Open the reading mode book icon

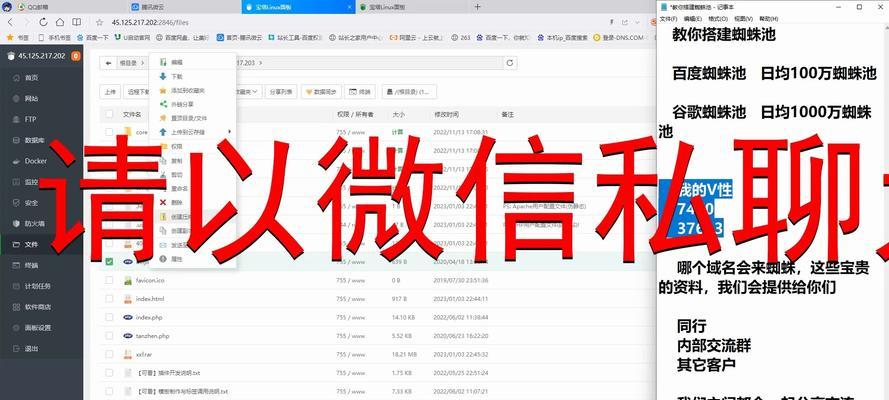pos(77,22)
